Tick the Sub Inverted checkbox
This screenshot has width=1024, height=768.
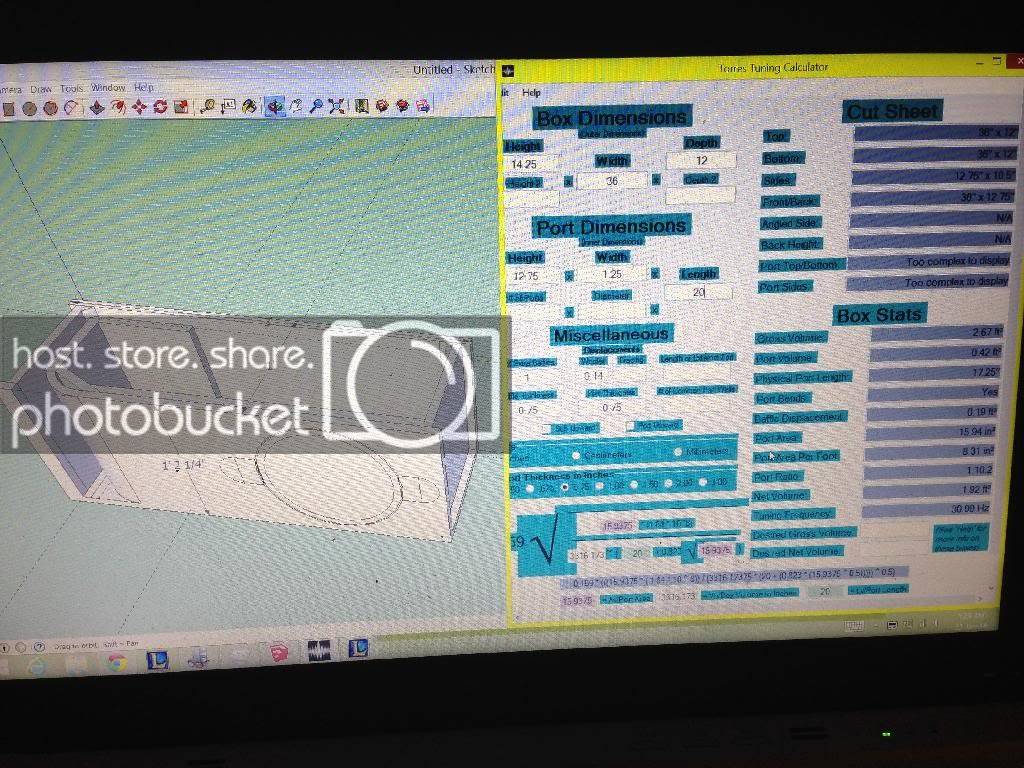coord(548,428)
